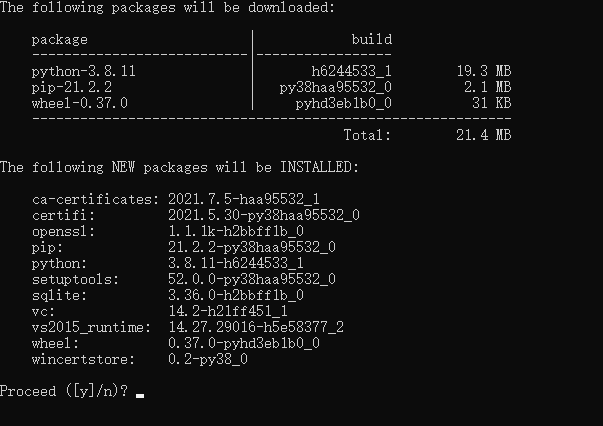Click the pip-21.2.2 package entry
The width and height of the screenshot is (603, 426).
[72, 87]
